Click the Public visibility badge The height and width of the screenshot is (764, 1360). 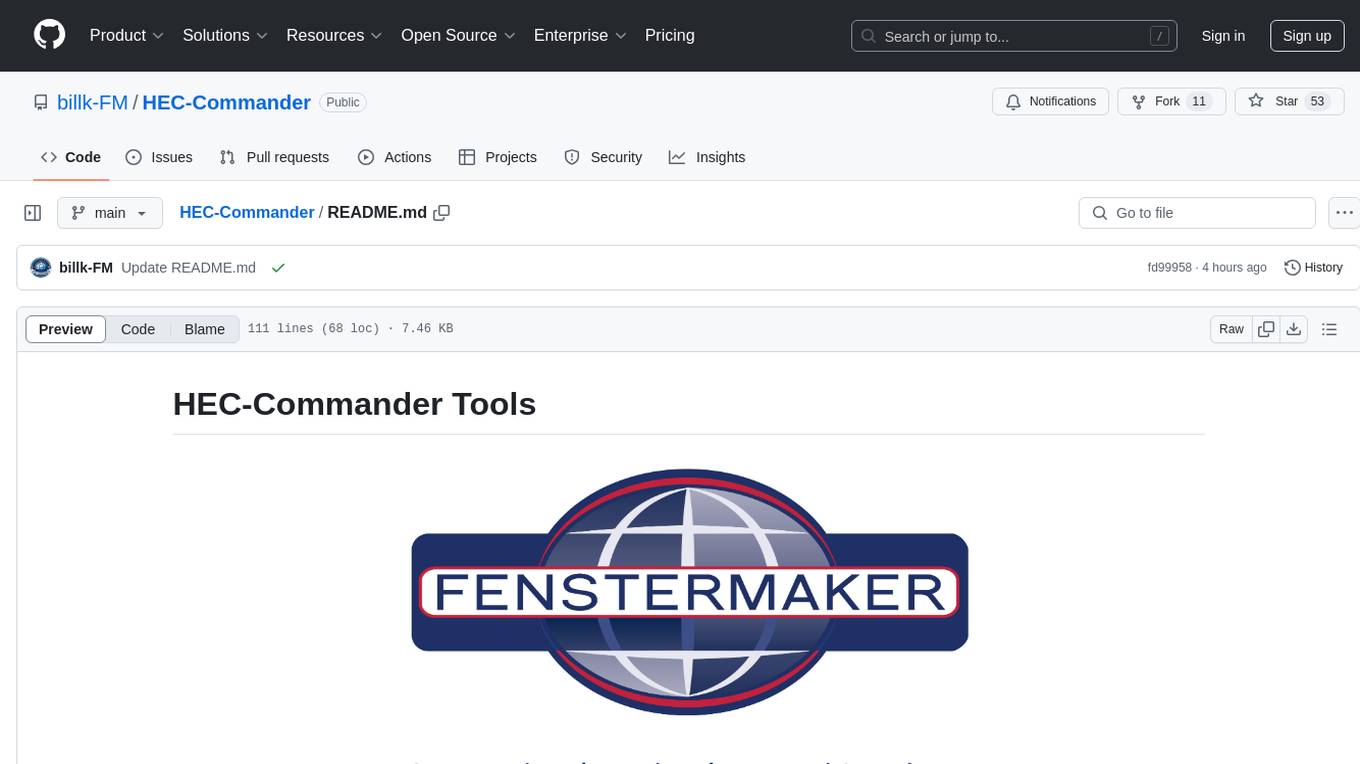point(343,102)
